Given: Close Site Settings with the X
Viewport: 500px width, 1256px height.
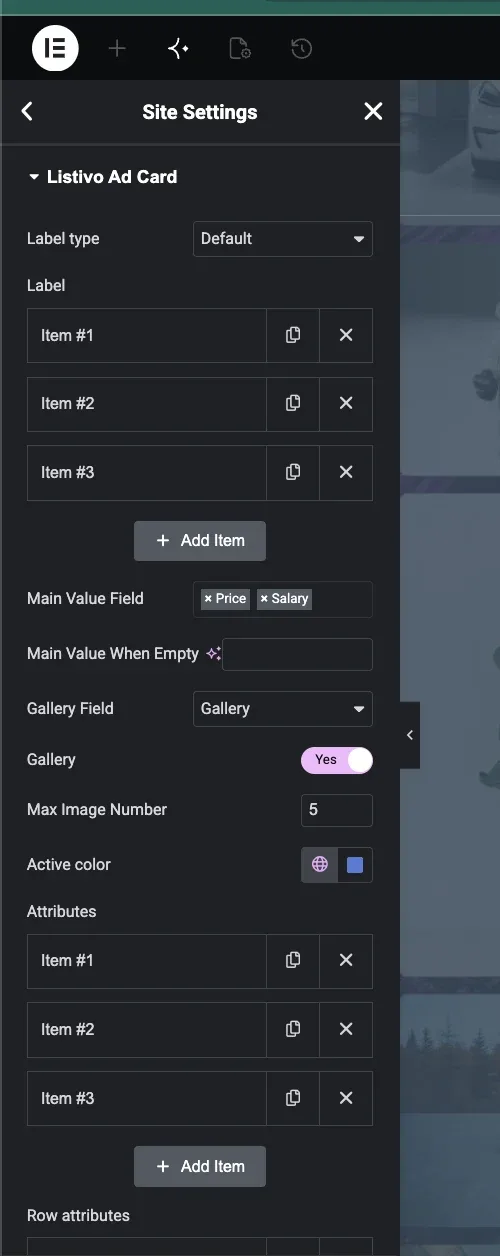Looking at the screenshot, I should pos(373,111).
